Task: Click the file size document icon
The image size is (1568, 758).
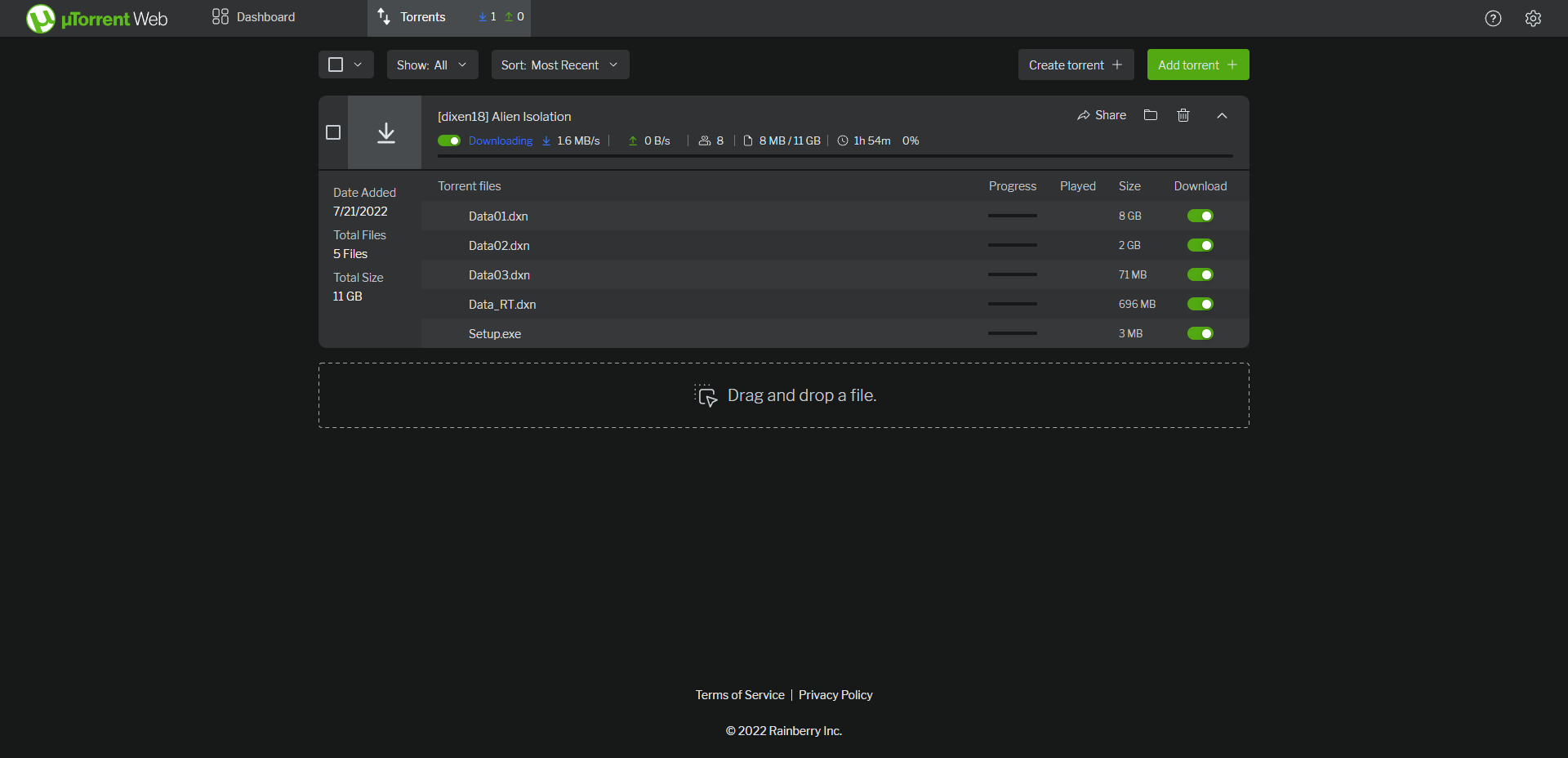Action: pos(747,140)
